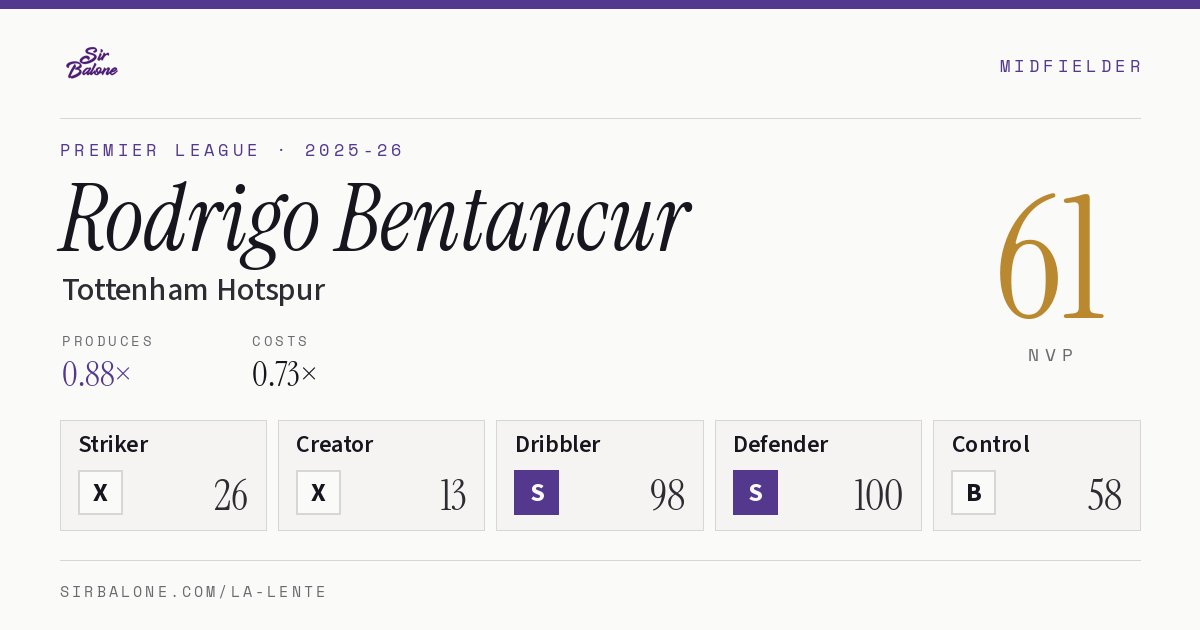Click the COSTS label
1200x630 pixels.
click(x=280, y=341)
